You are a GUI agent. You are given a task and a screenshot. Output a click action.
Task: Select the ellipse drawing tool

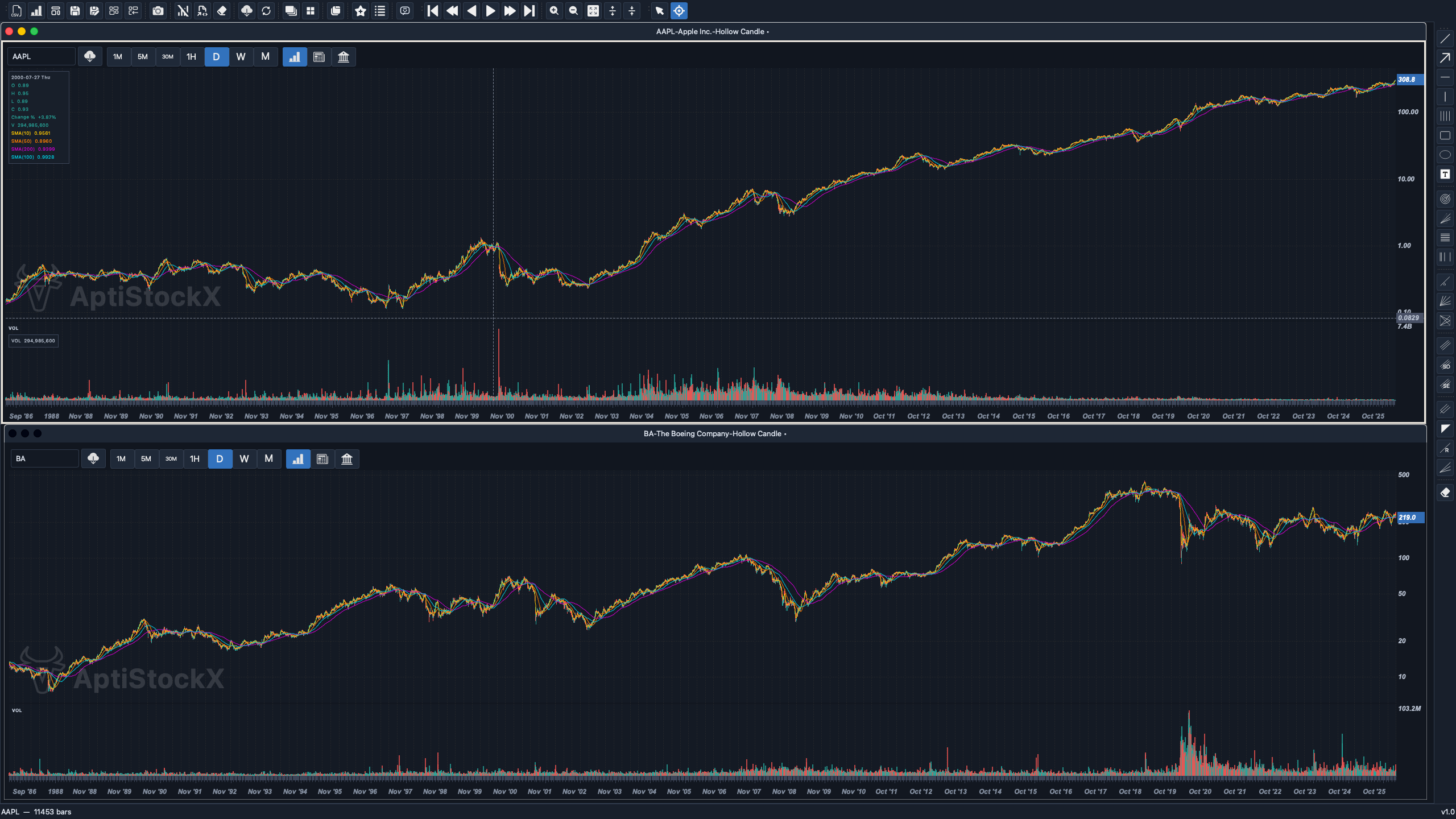[1445, 155]
